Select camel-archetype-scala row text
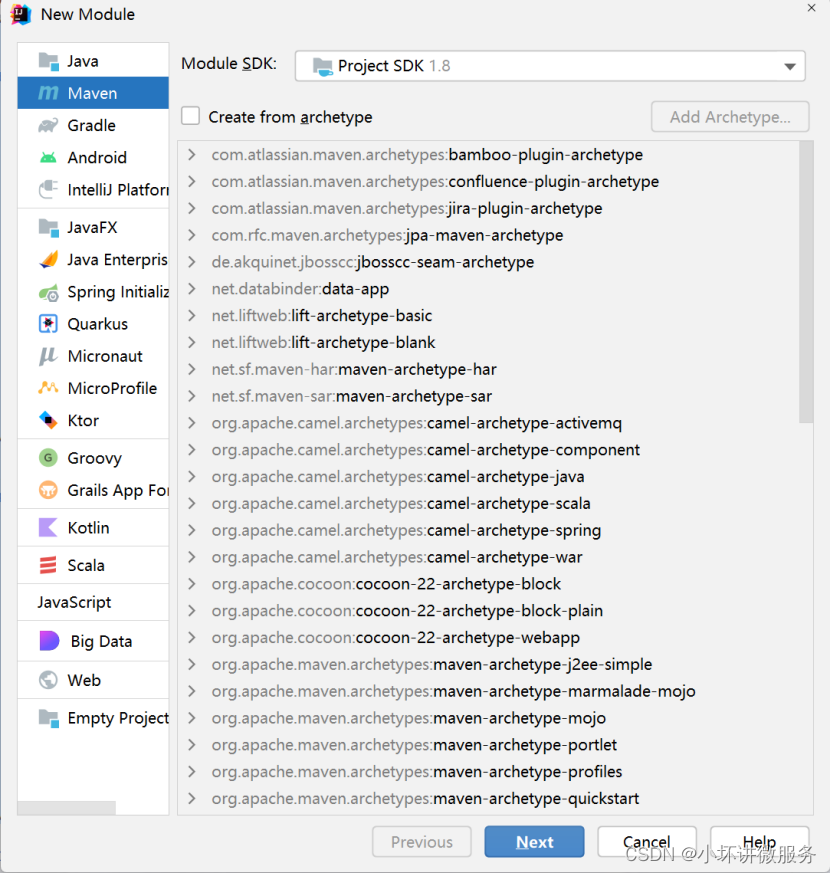831x873 pixels. point(401,503)
